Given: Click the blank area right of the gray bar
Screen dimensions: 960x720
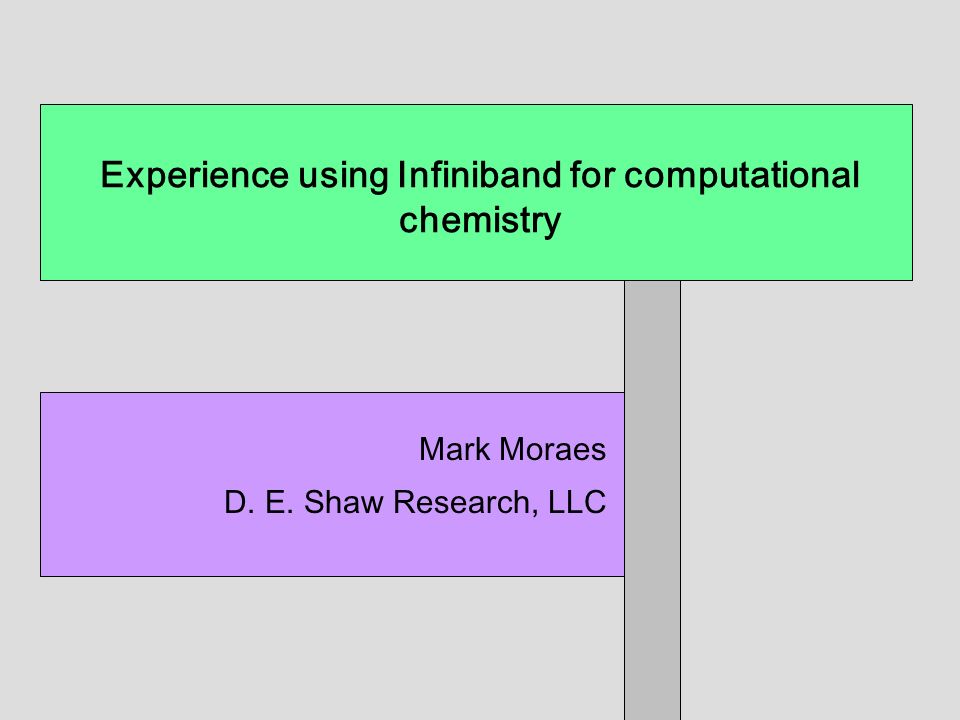Looking at the screenshot, I should [820, 500].
